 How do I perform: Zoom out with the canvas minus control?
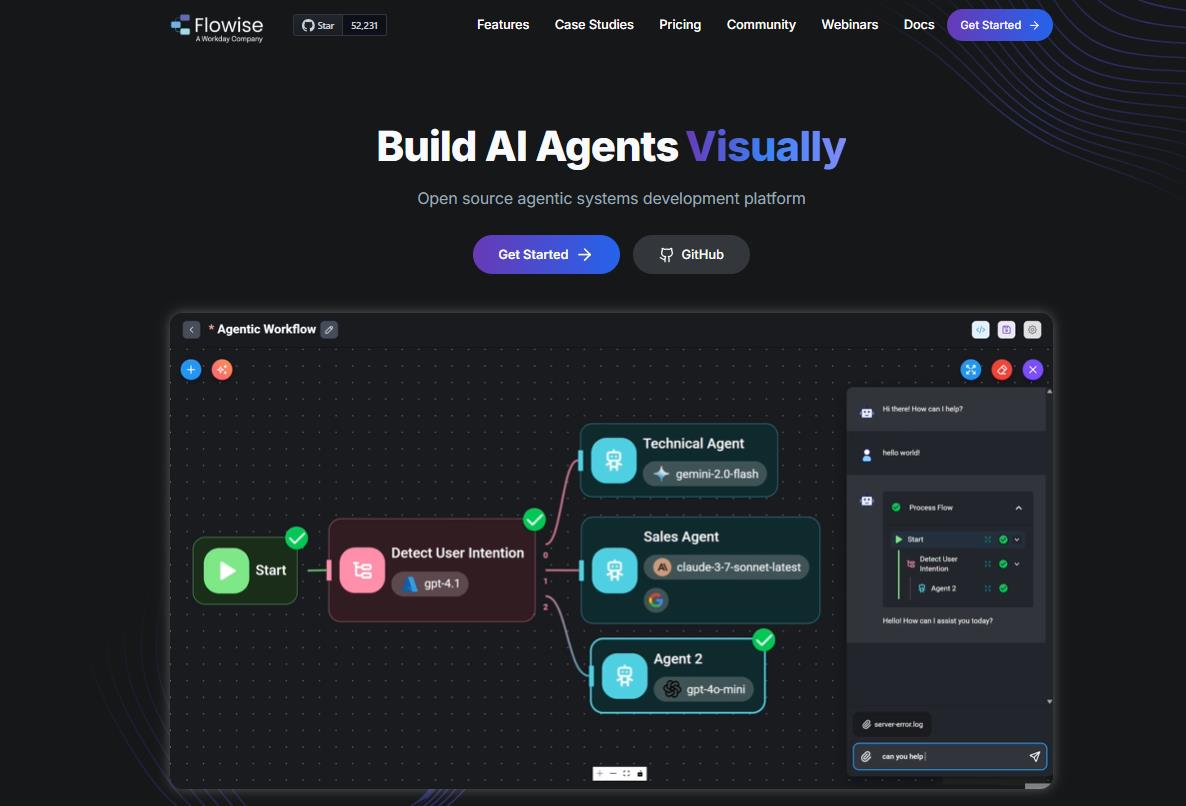tap(613, 773)
